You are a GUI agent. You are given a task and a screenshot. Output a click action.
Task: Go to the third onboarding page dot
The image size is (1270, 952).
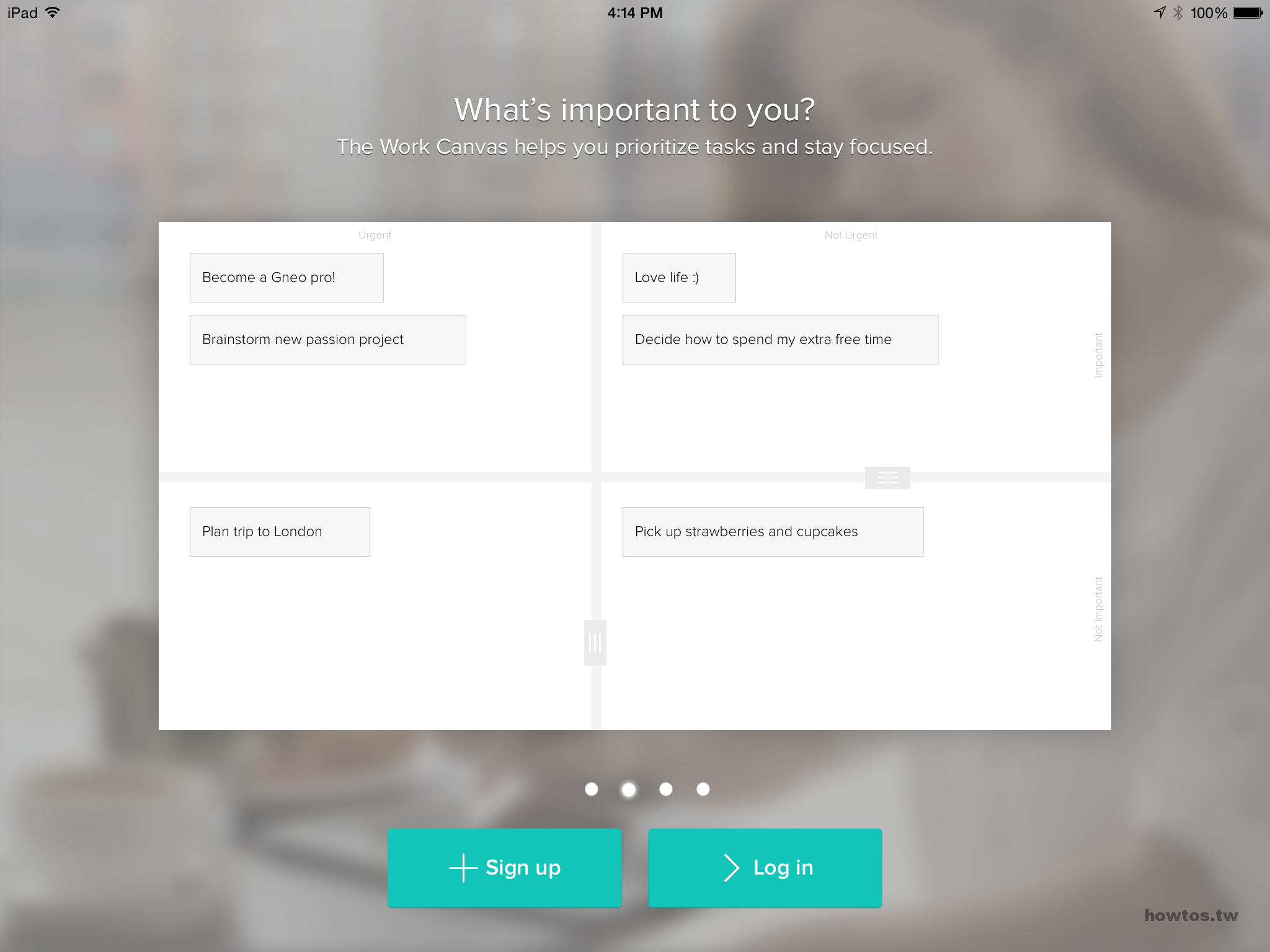[666, 789]
